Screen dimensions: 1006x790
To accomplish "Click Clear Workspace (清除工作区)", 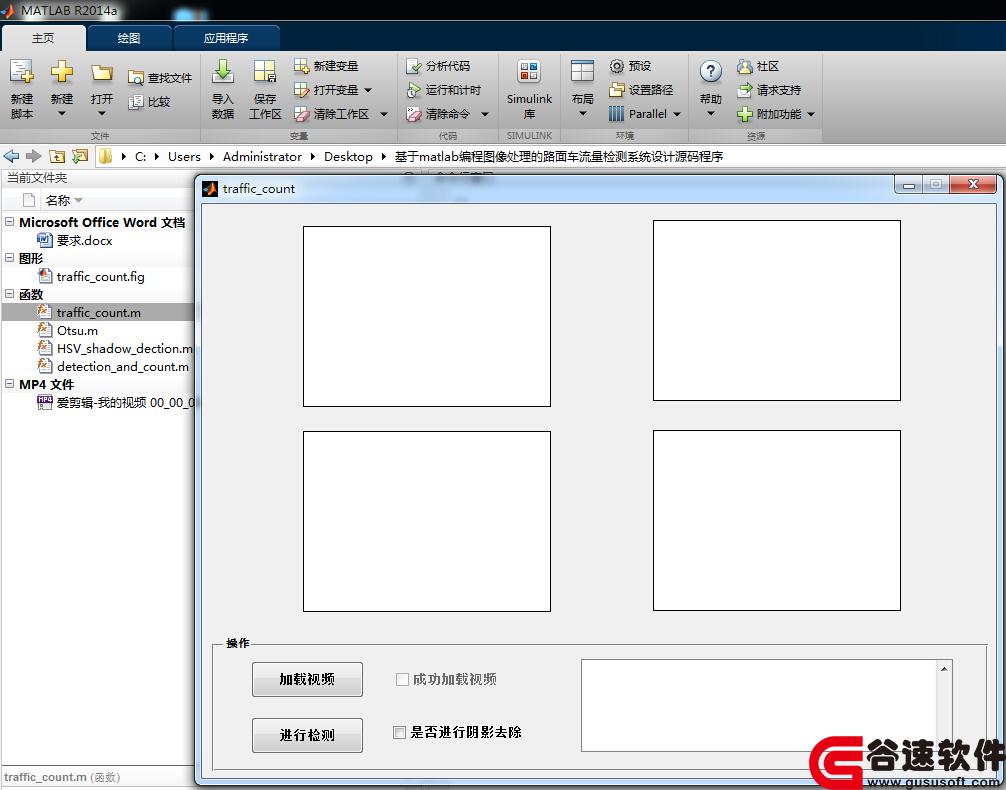I will click(x=332, y=114).
